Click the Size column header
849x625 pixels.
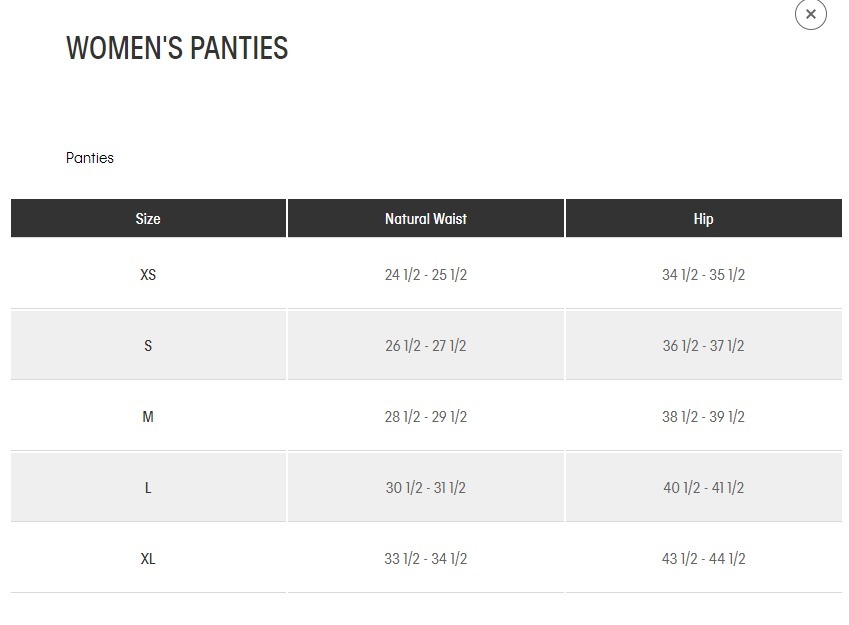(x=148, y=219)
